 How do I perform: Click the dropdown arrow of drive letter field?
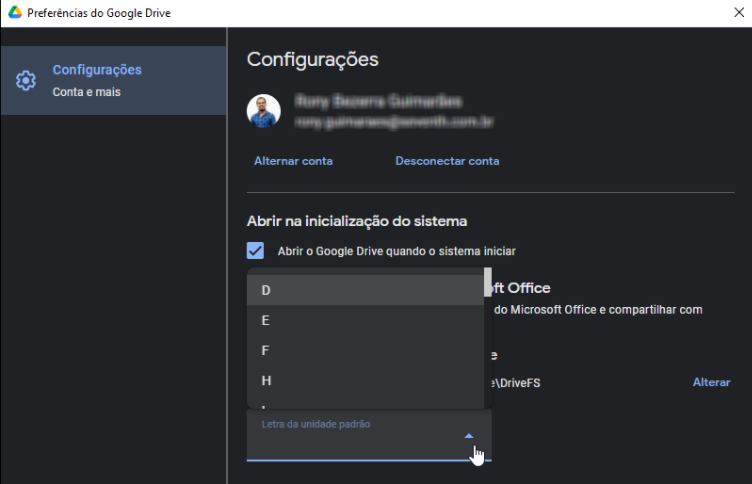[469, 436]
